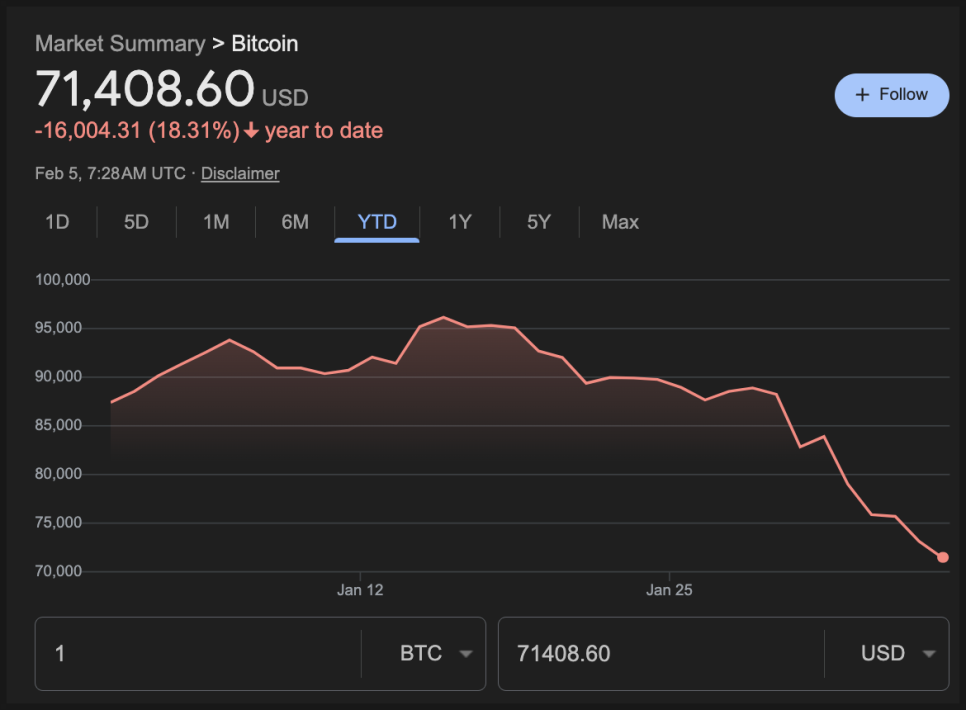Screen dimensions: 966x710
Task: View the 1Y price history
Action: pyautogui.click(x=459, y=222)
